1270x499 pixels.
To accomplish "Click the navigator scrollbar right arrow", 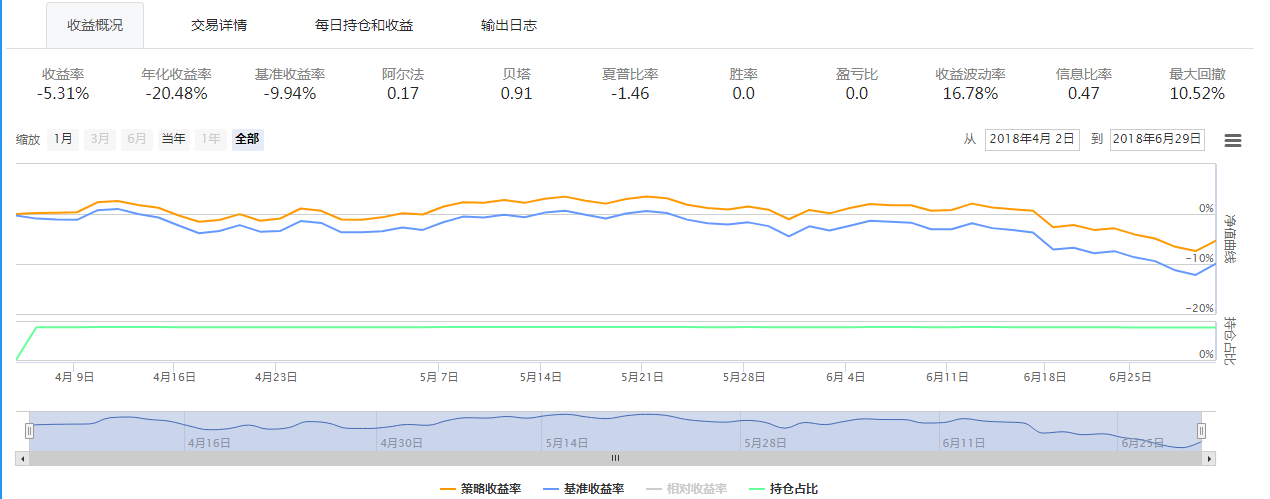I will [x=1209, y=458].
